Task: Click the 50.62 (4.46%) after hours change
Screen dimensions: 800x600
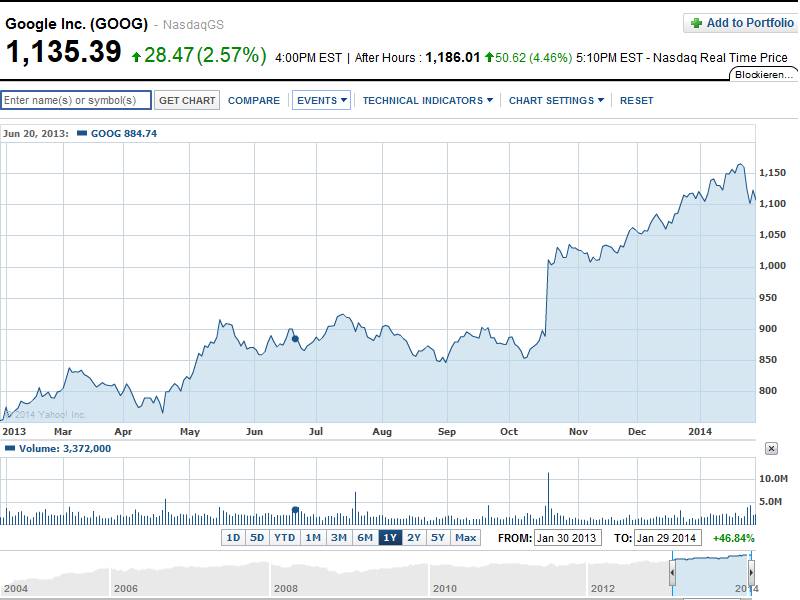Action: (x=533, y=58)
